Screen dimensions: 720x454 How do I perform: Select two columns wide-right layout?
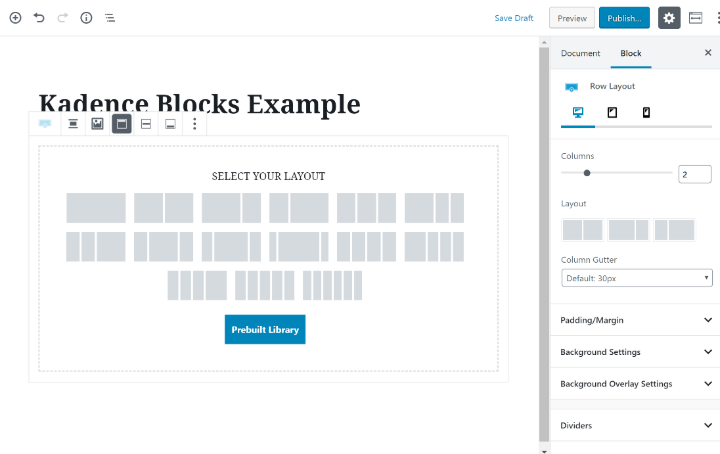tap(299, 208)
